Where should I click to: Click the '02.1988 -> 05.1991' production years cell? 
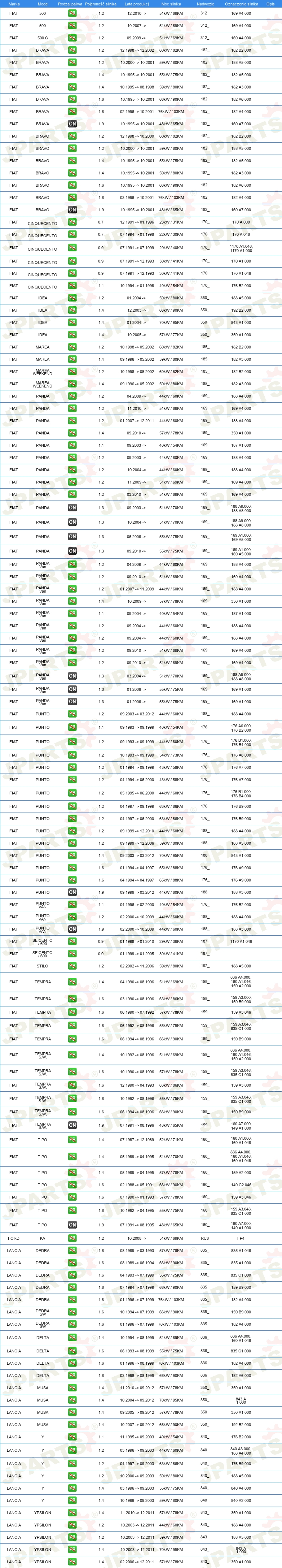tap(137, 1185)
